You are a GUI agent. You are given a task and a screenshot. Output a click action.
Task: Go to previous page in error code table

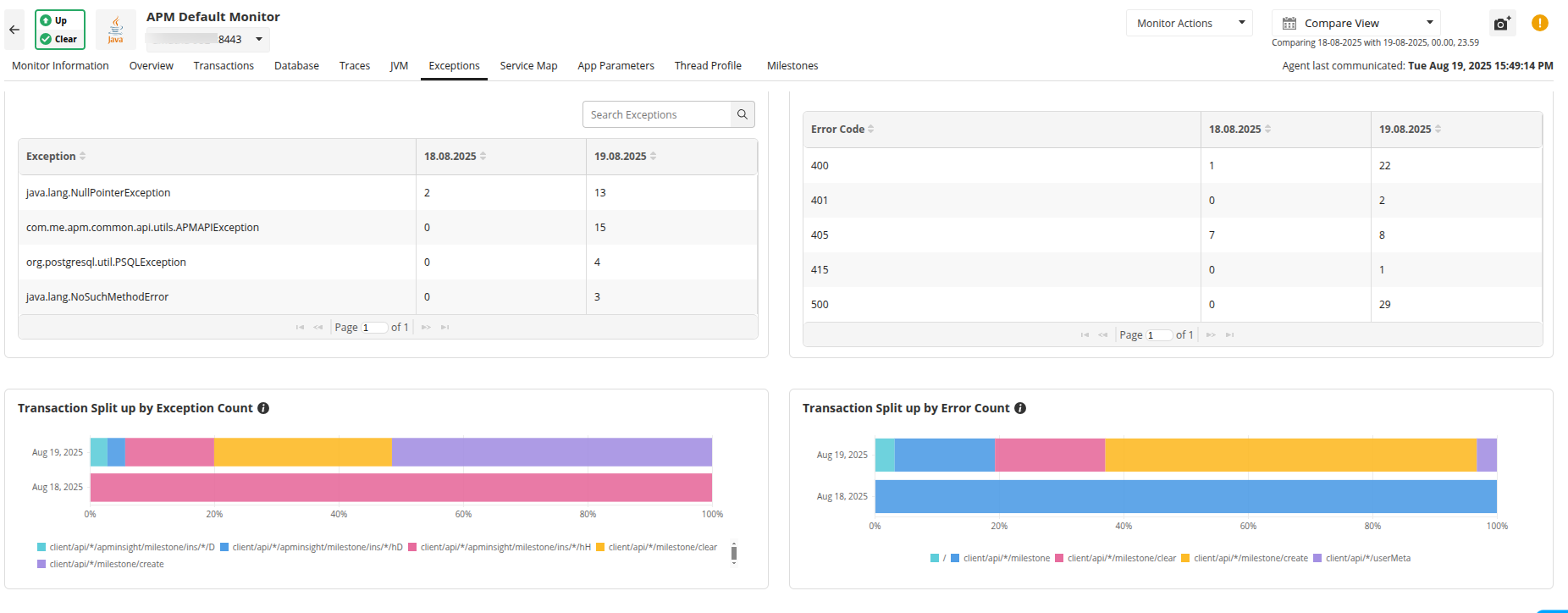[1103, 335]
